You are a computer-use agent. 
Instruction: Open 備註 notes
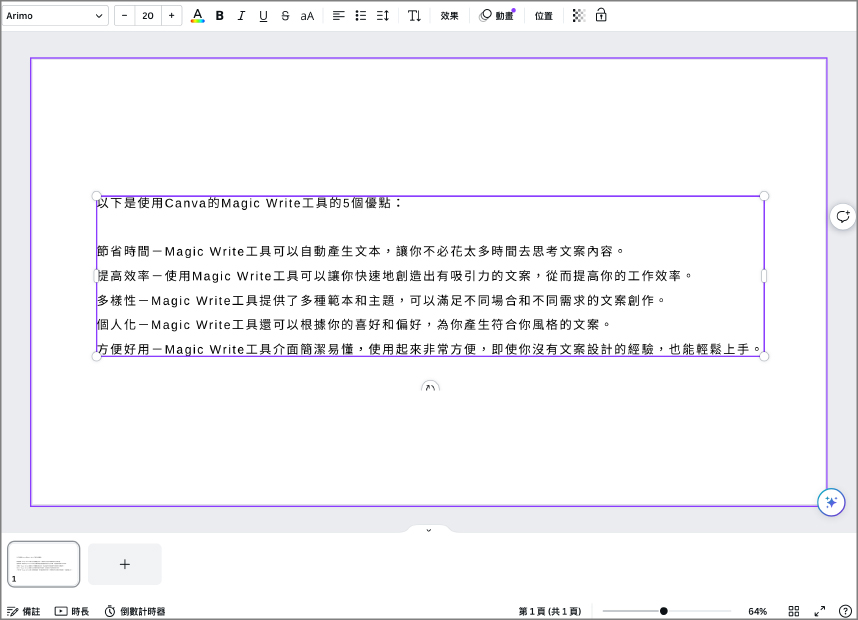click(24, 611)
